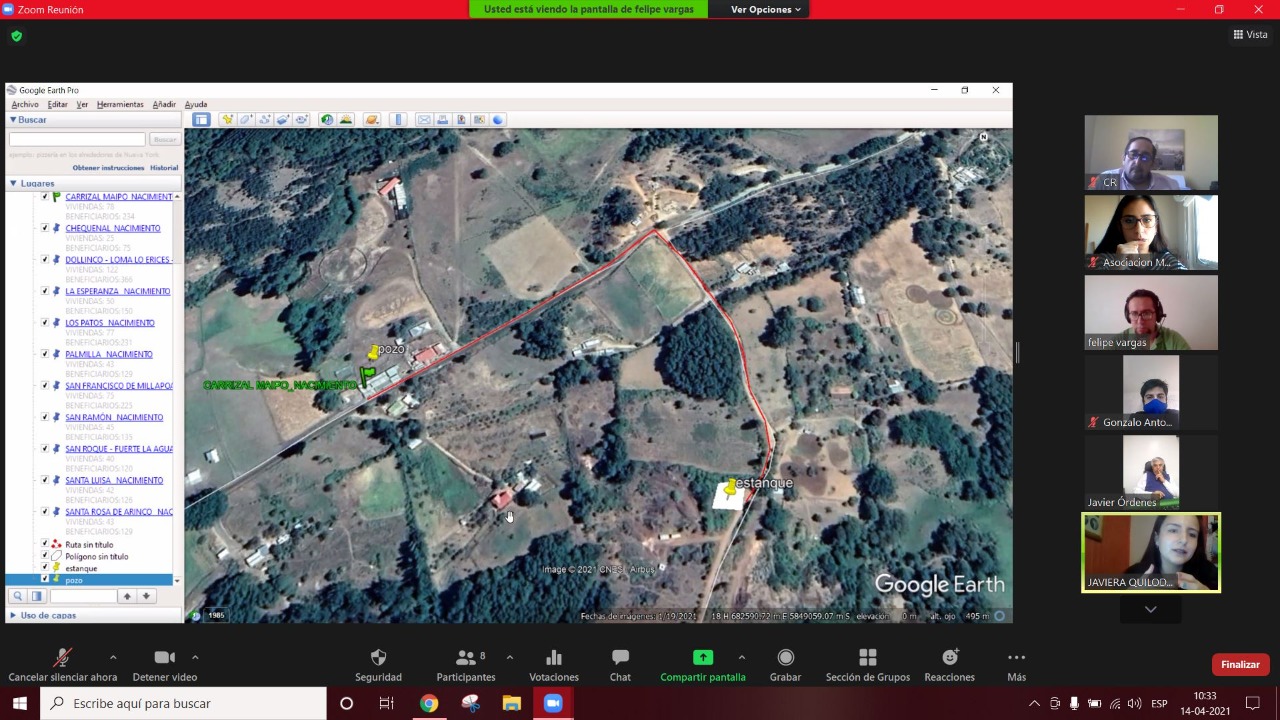
Task: Open Sección de Grupos breakout rooms
Action: click(867, 665)
